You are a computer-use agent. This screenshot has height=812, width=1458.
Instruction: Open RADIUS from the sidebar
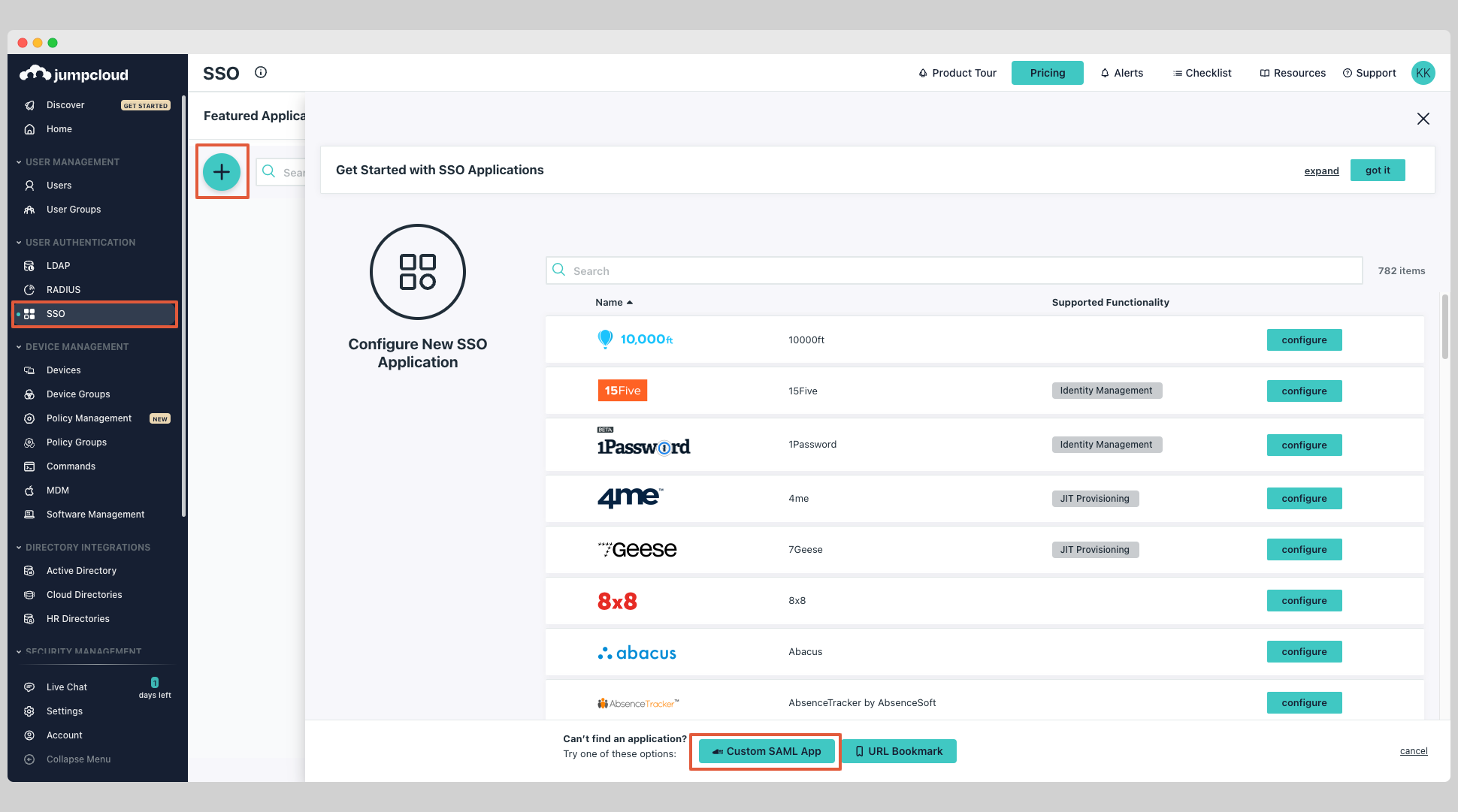pos(63,289)
